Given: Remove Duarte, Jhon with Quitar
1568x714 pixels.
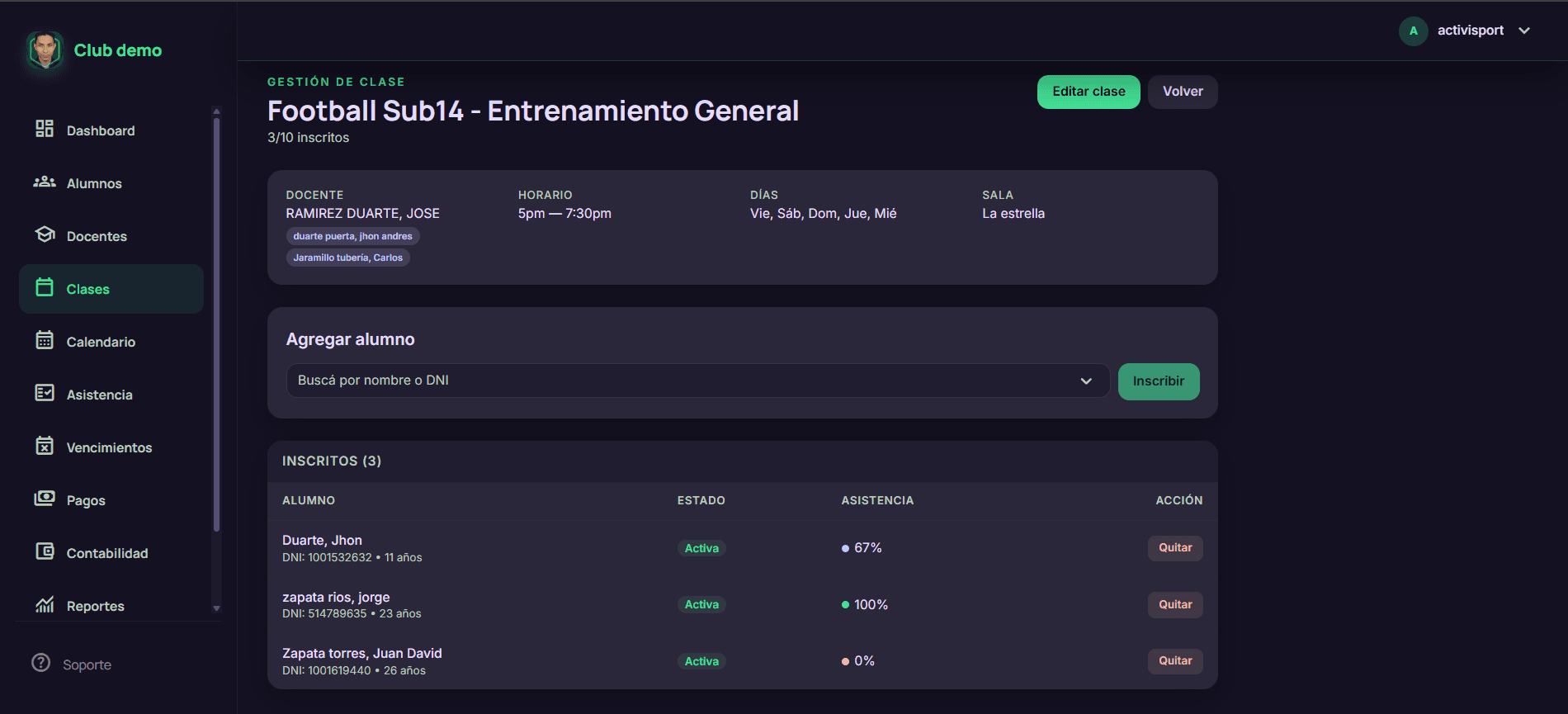Looking at the screenshot, I should pos(1175,548).
